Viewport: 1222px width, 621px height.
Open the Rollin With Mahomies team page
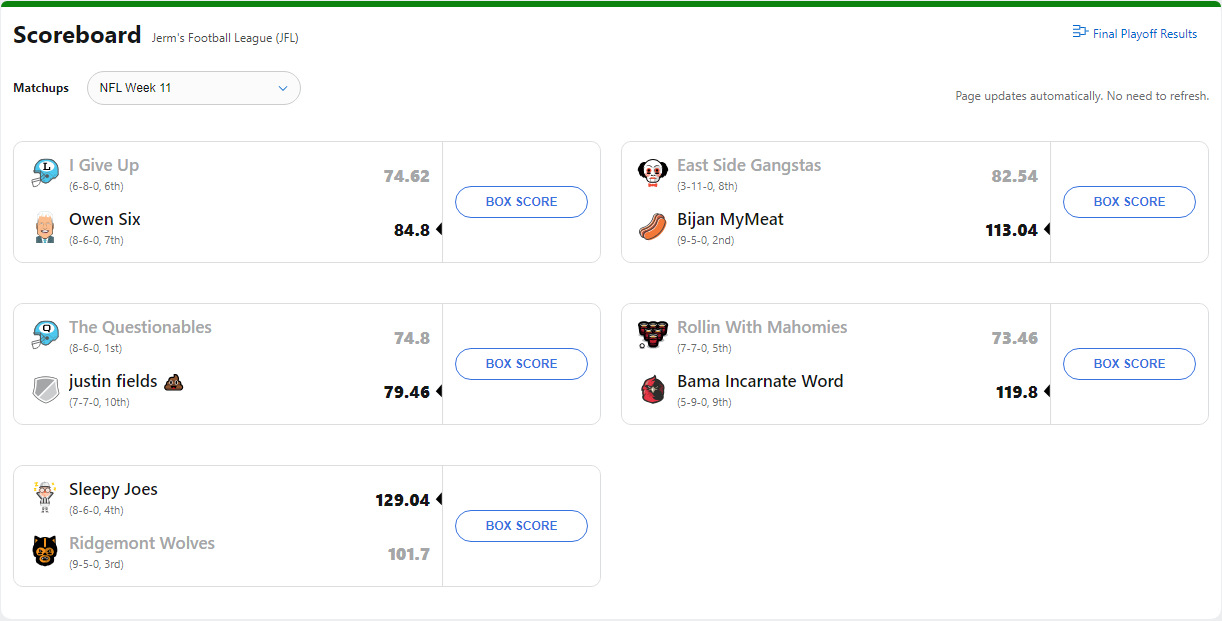[x=762, y=327]
